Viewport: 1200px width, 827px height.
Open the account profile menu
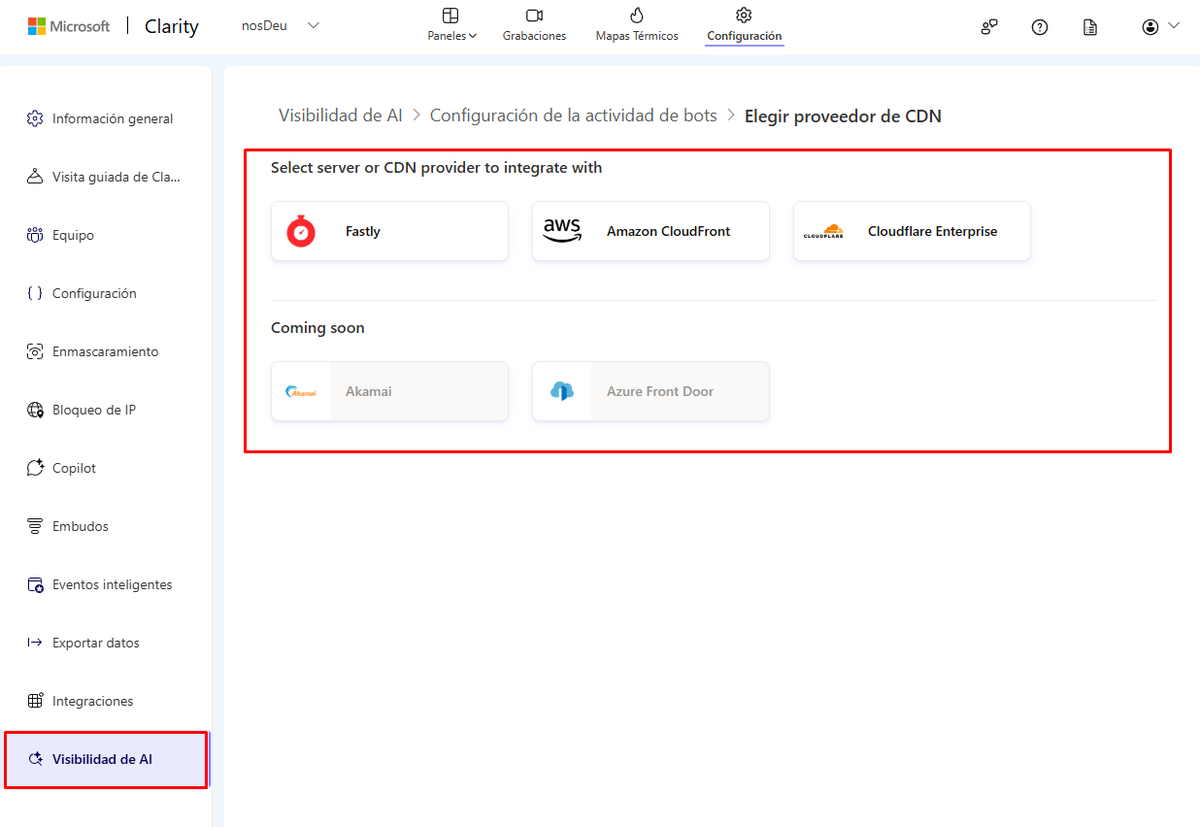(1161, 27)
